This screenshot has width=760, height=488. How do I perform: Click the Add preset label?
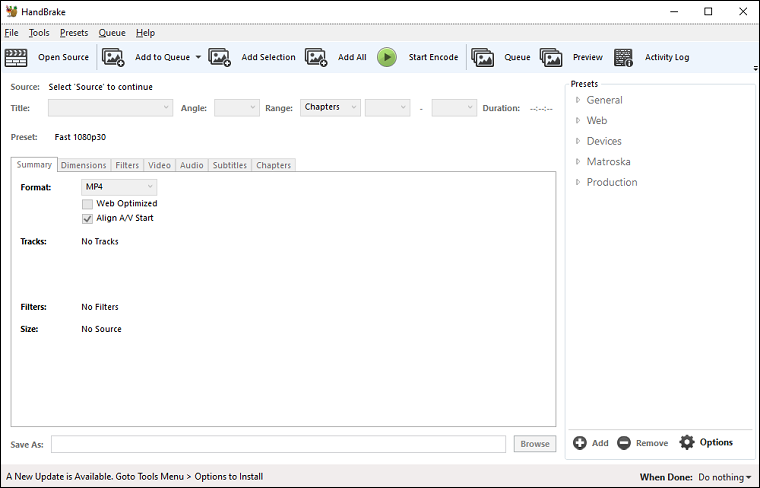coord(600,443)
